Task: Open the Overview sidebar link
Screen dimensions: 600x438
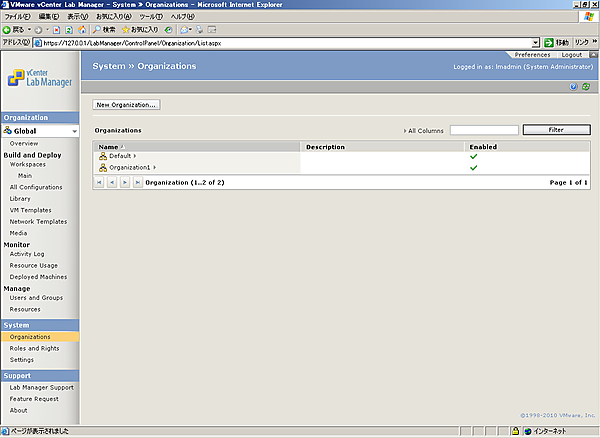Action: [x=24, y=143]
